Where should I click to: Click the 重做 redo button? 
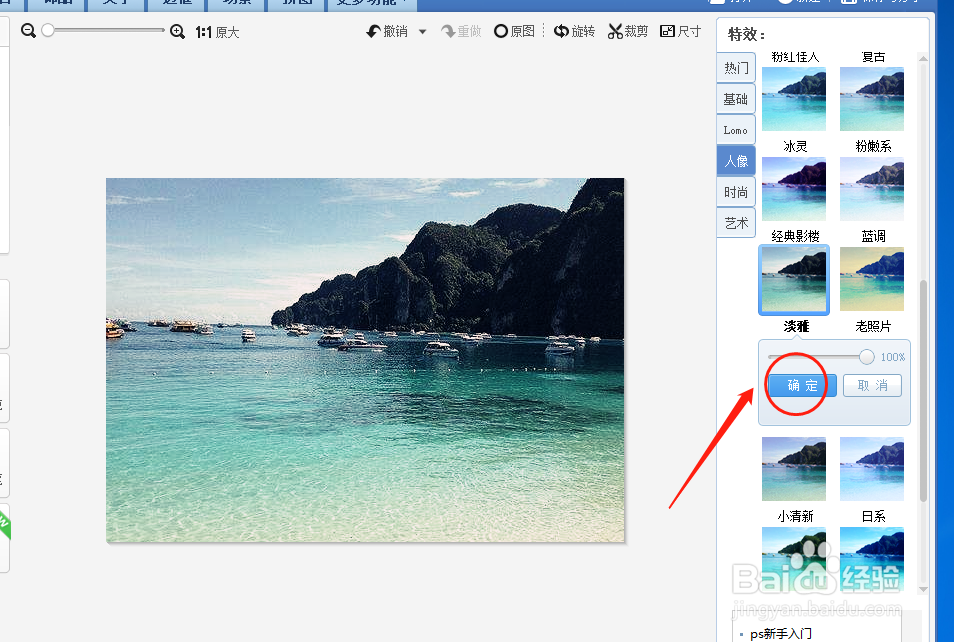[461, 31]
